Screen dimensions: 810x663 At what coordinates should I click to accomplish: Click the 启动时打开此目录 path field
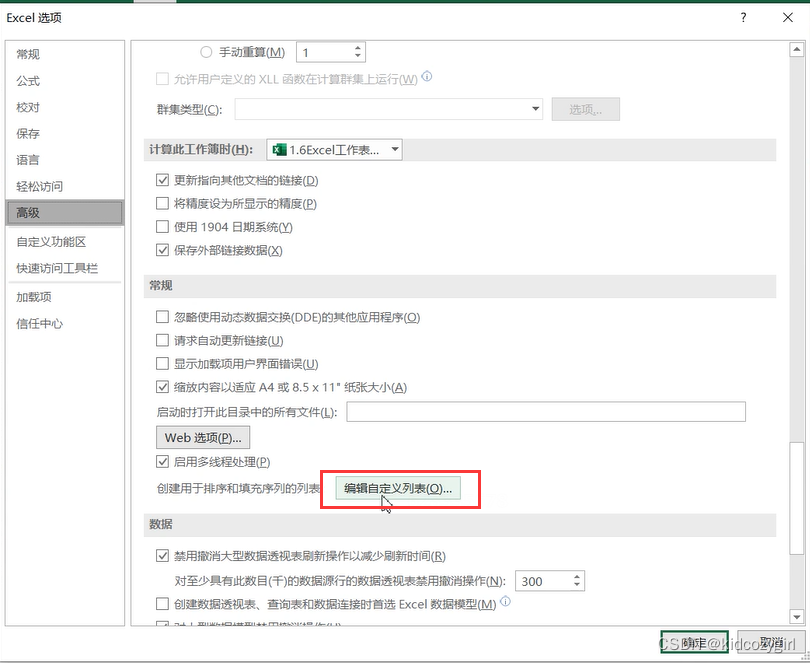[546, 411]
